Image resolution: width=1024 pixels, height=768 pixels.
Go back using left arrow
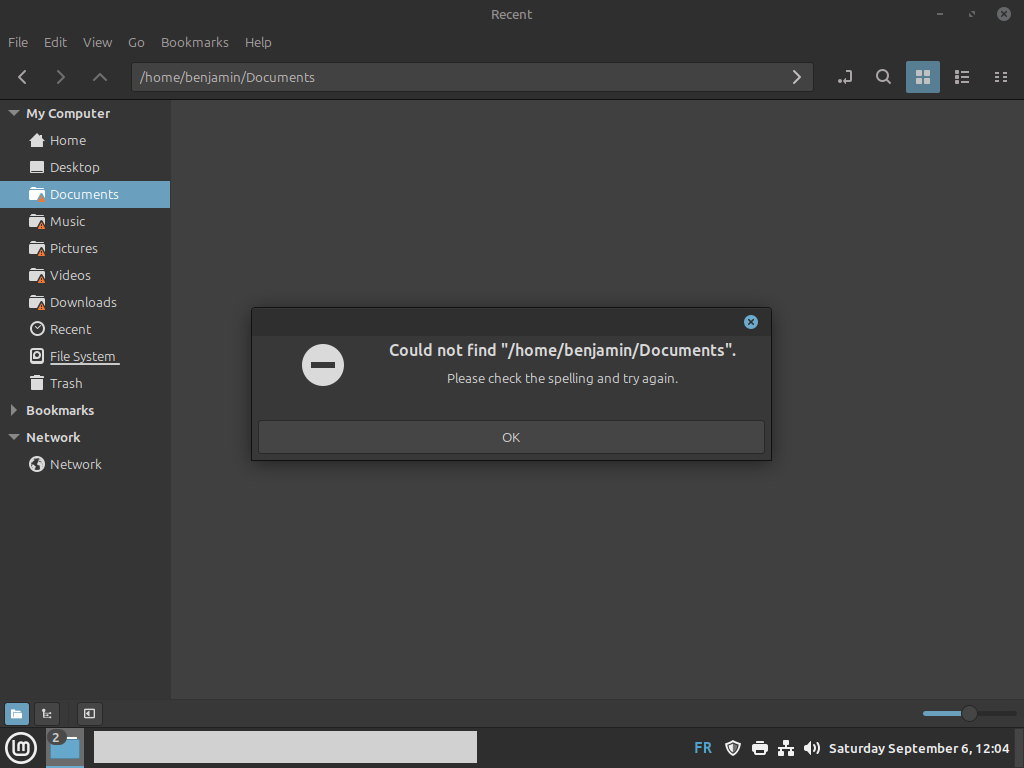[23, 77]
